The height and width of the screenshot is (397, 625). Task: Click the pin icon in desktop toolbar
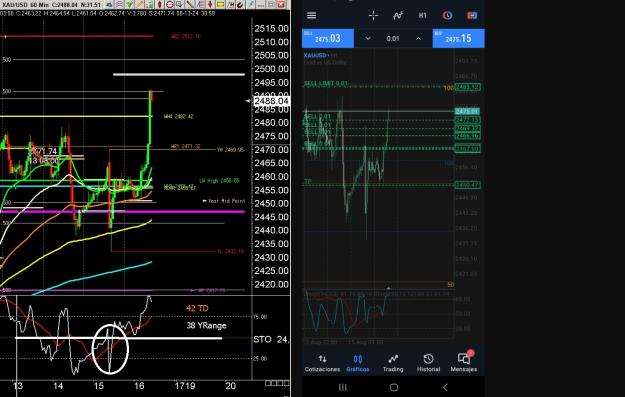251,5
